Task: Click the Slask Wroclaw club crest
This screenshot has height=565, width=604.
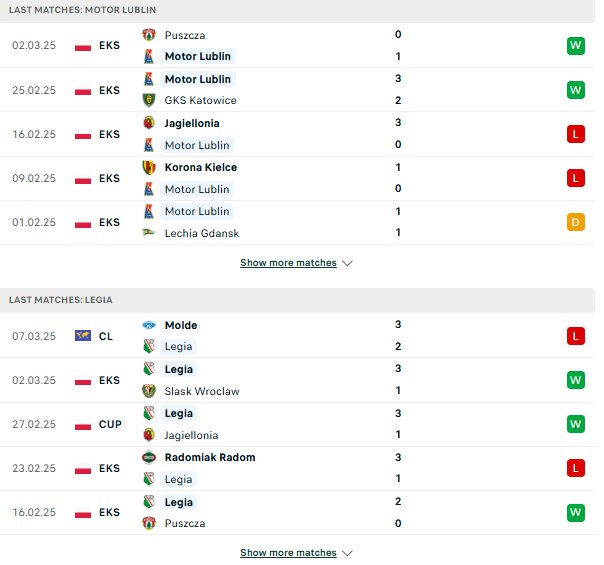Action: [149, 391]
